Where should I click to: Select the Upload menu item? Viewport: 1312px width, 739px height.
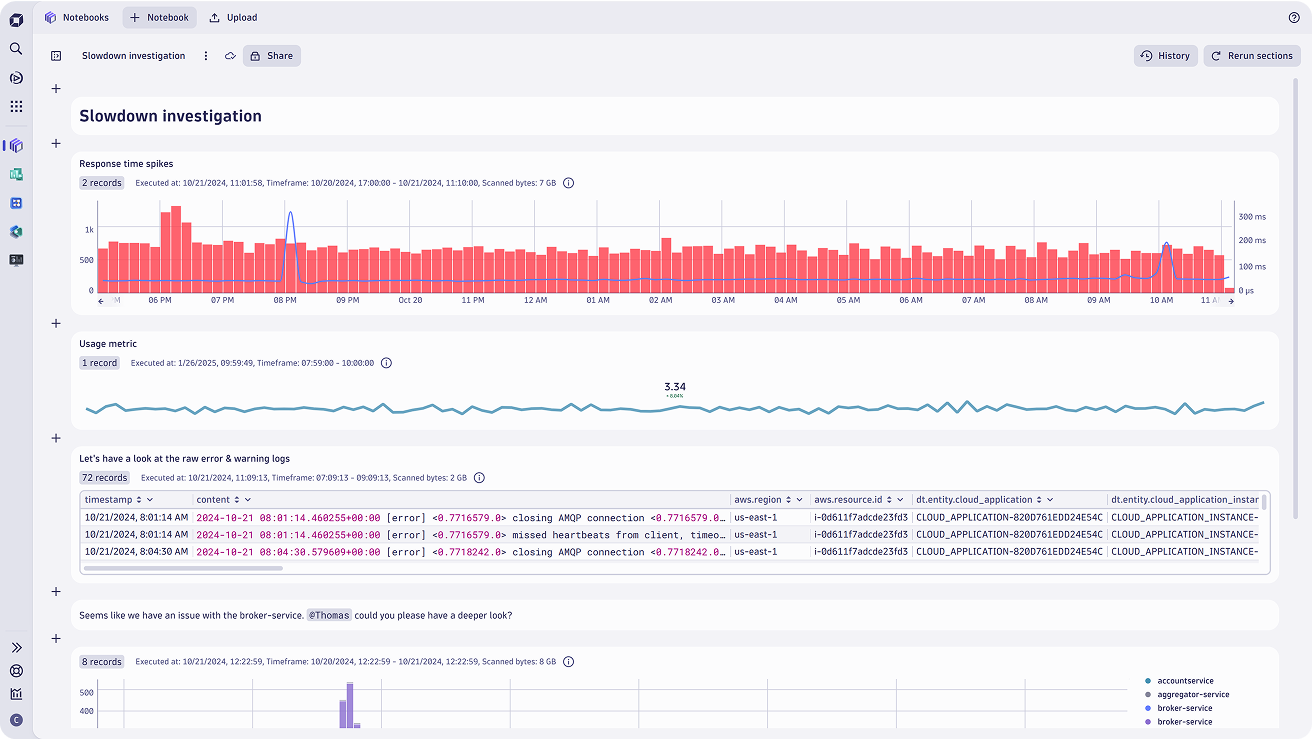point(233,17)
